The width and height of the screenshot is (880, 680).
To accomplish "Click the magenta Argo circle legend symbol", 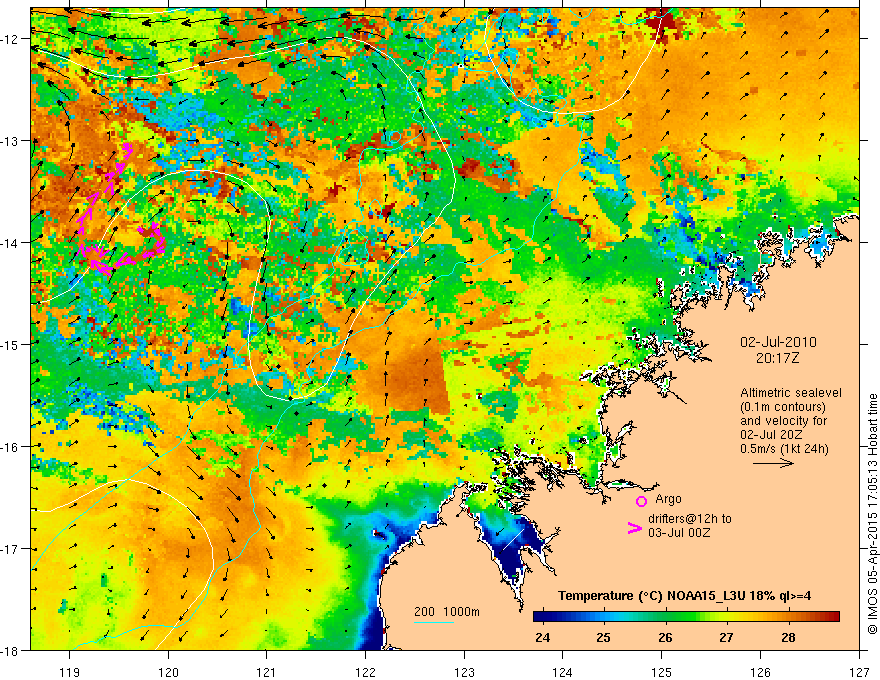I will click(x=641, y=502).
